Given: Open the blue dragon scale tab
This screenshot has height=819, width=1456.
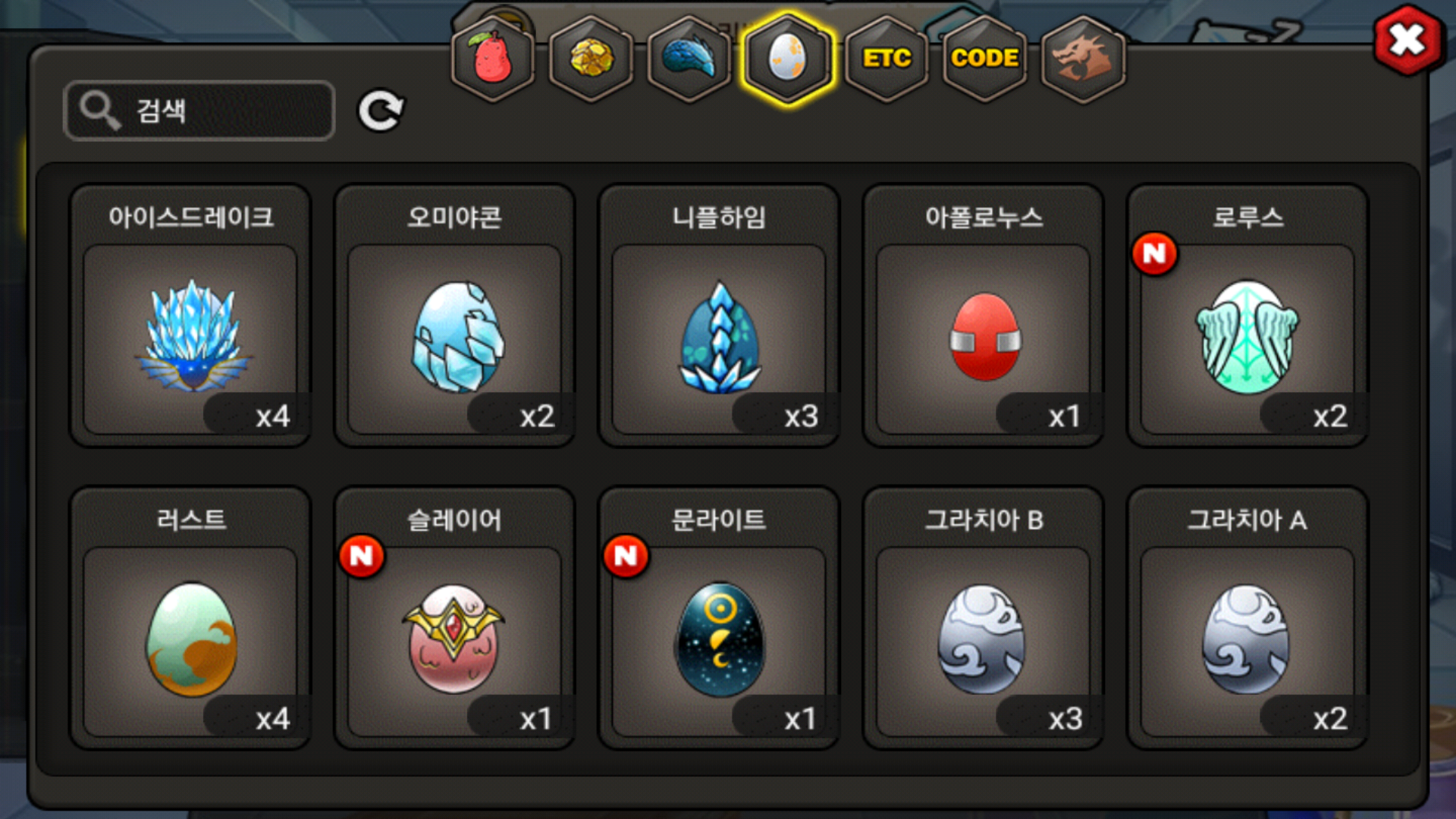Looking at the screenshot, I should (x=689, y=58).
